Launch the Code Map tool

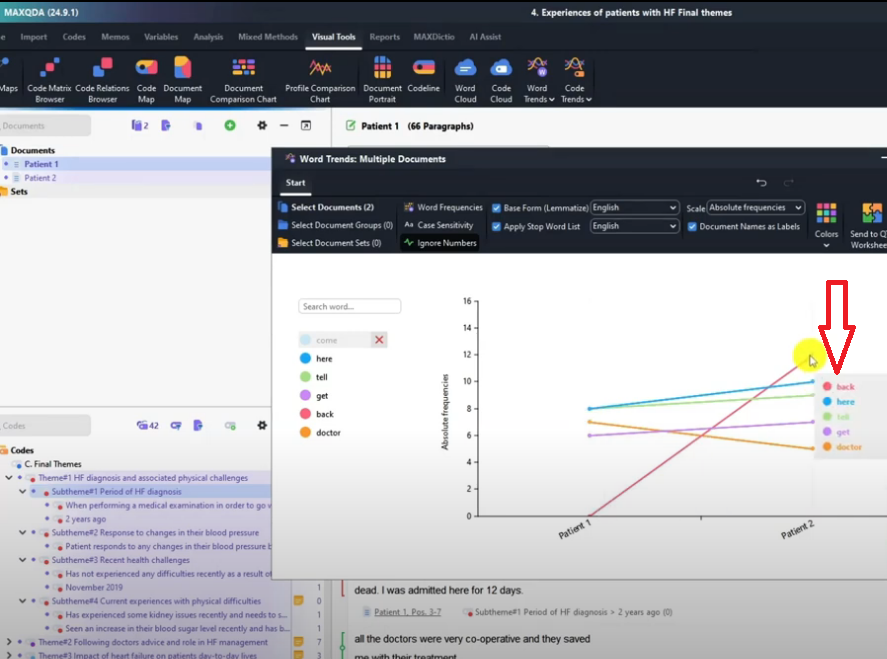(146, 80)
